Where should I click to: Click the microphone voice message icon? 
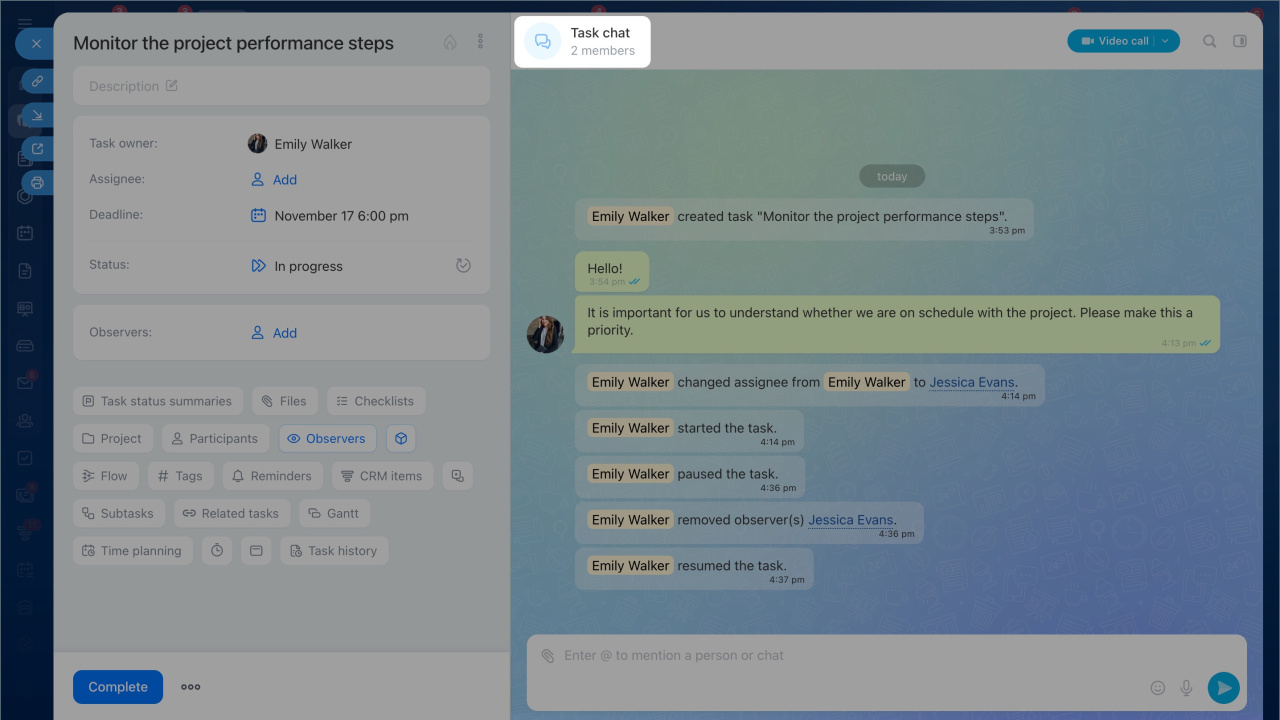[x=1187, y=688]
